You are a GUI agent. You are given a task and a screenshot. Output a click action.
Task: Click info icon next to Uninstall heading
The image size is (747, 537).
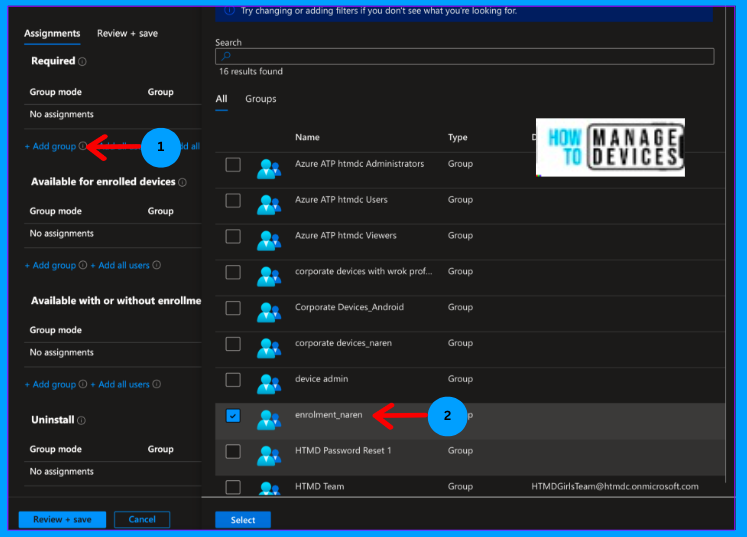point(81,420)
